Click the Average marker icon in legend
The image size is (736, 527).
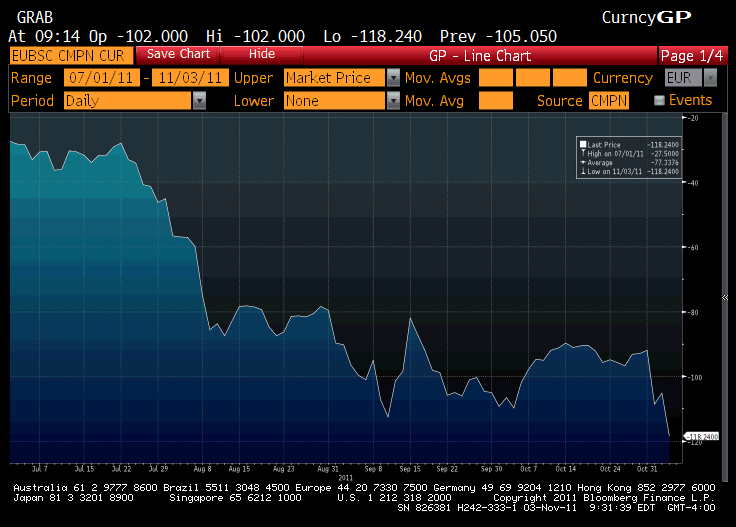583,163
